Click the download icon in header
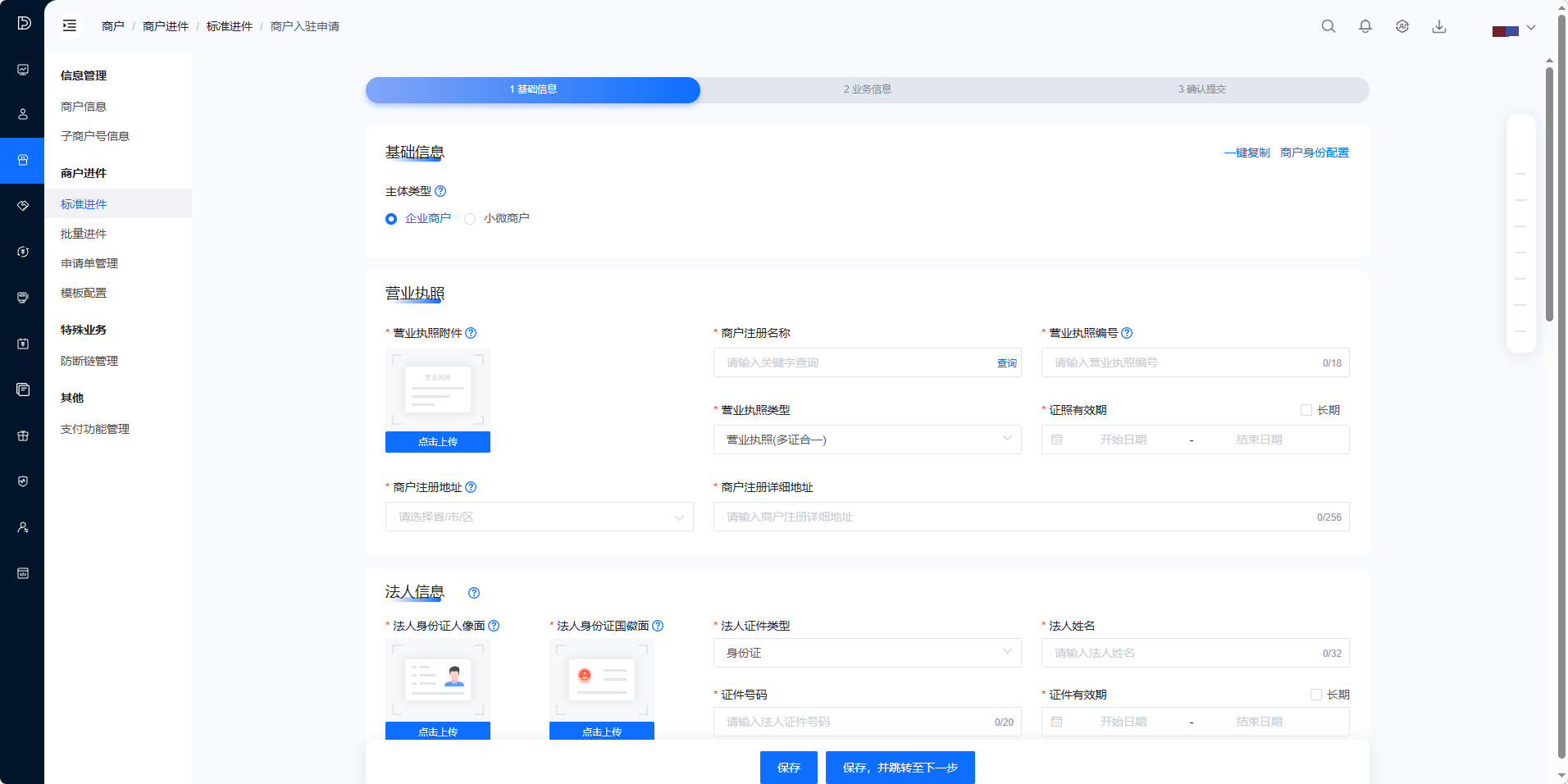Screen dimensions: 1568x784 [x=1438, y=26]
